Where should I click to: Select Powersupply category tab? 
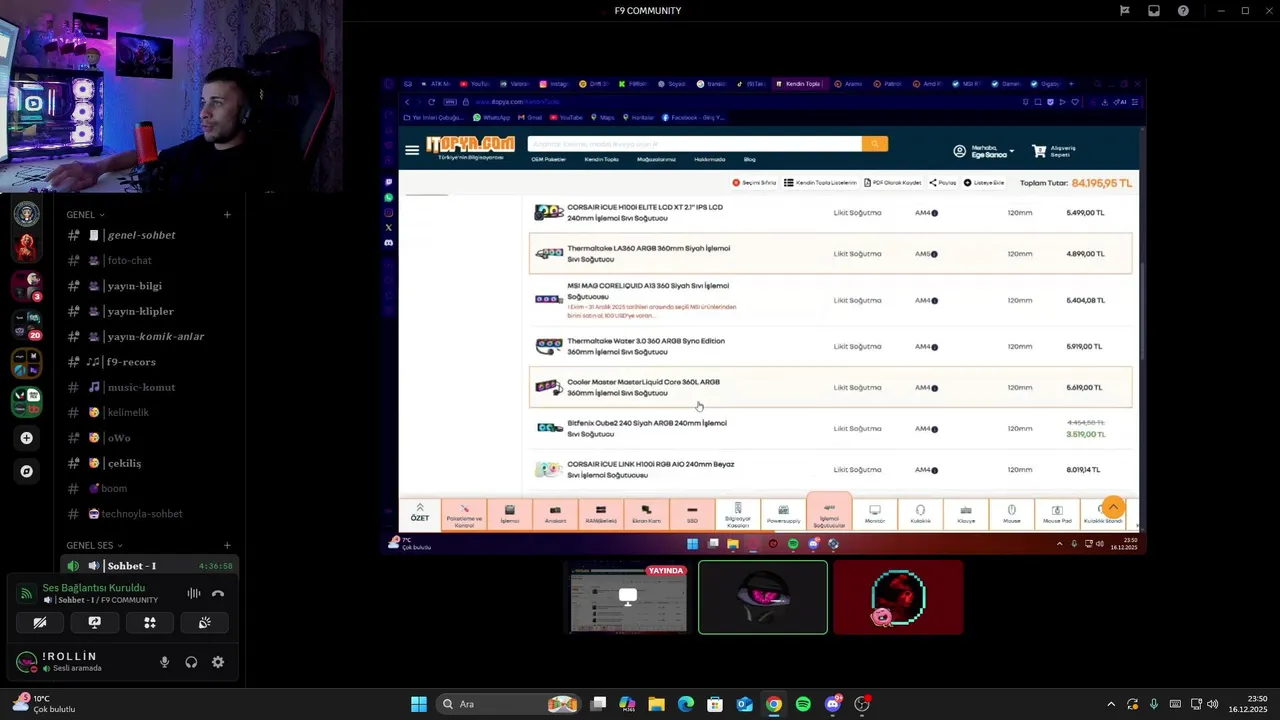click(783, 514)
